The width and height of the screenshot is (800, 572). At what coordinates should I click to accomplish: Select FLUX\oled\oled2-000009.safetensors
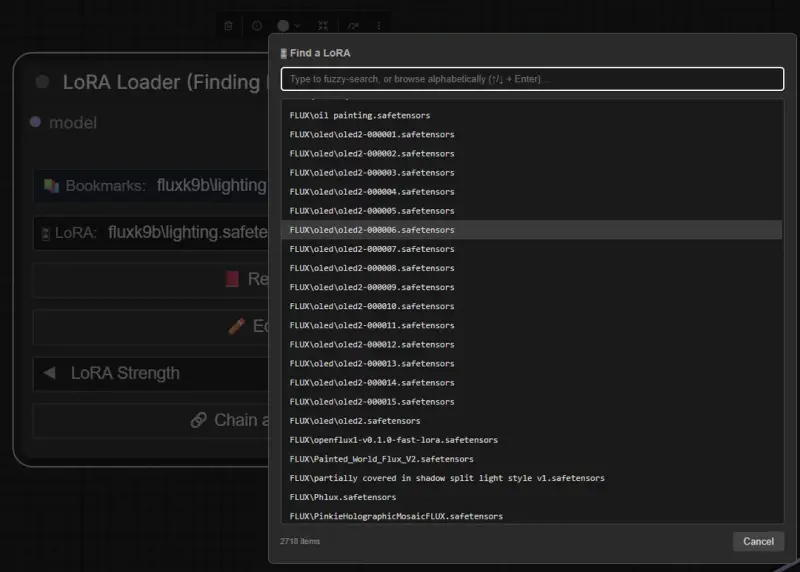(532, 287)
